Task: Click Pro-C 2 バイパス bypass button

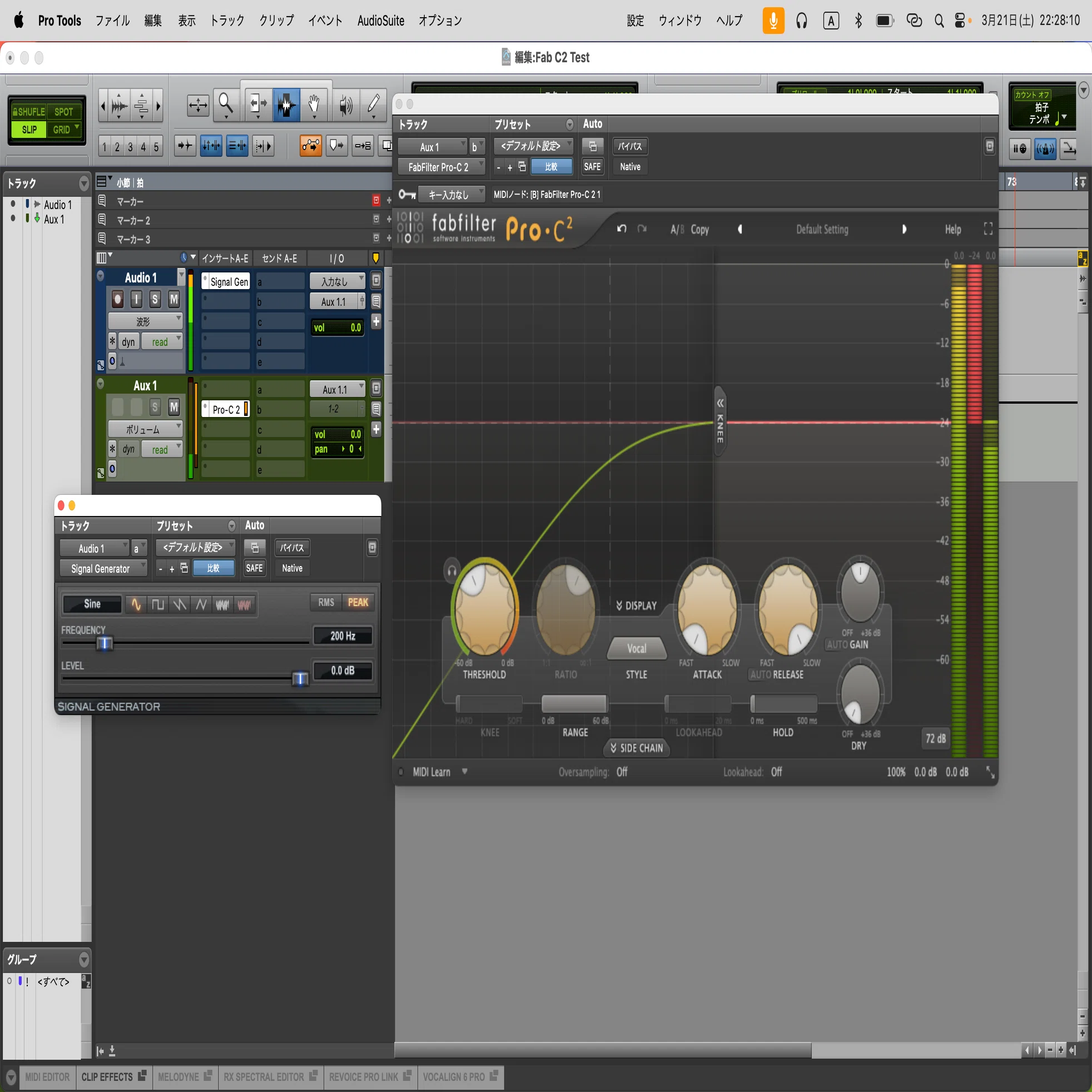Action: tap(629, 146)
